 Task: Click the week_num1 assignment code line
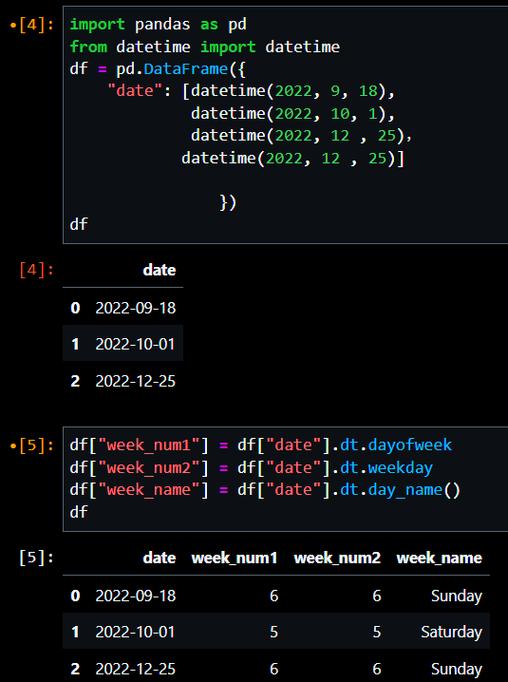261,445
